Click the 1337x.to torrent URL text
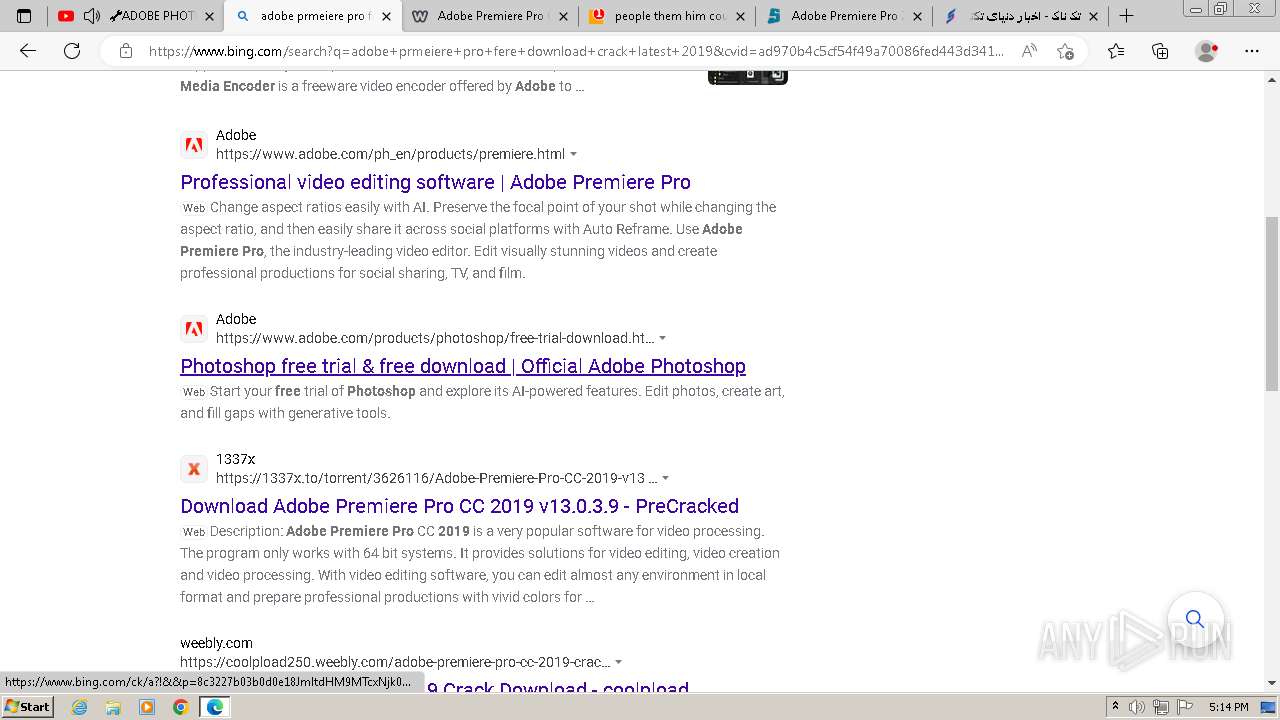The width and height of the screenshot is (1280, 720). point(436,478)
